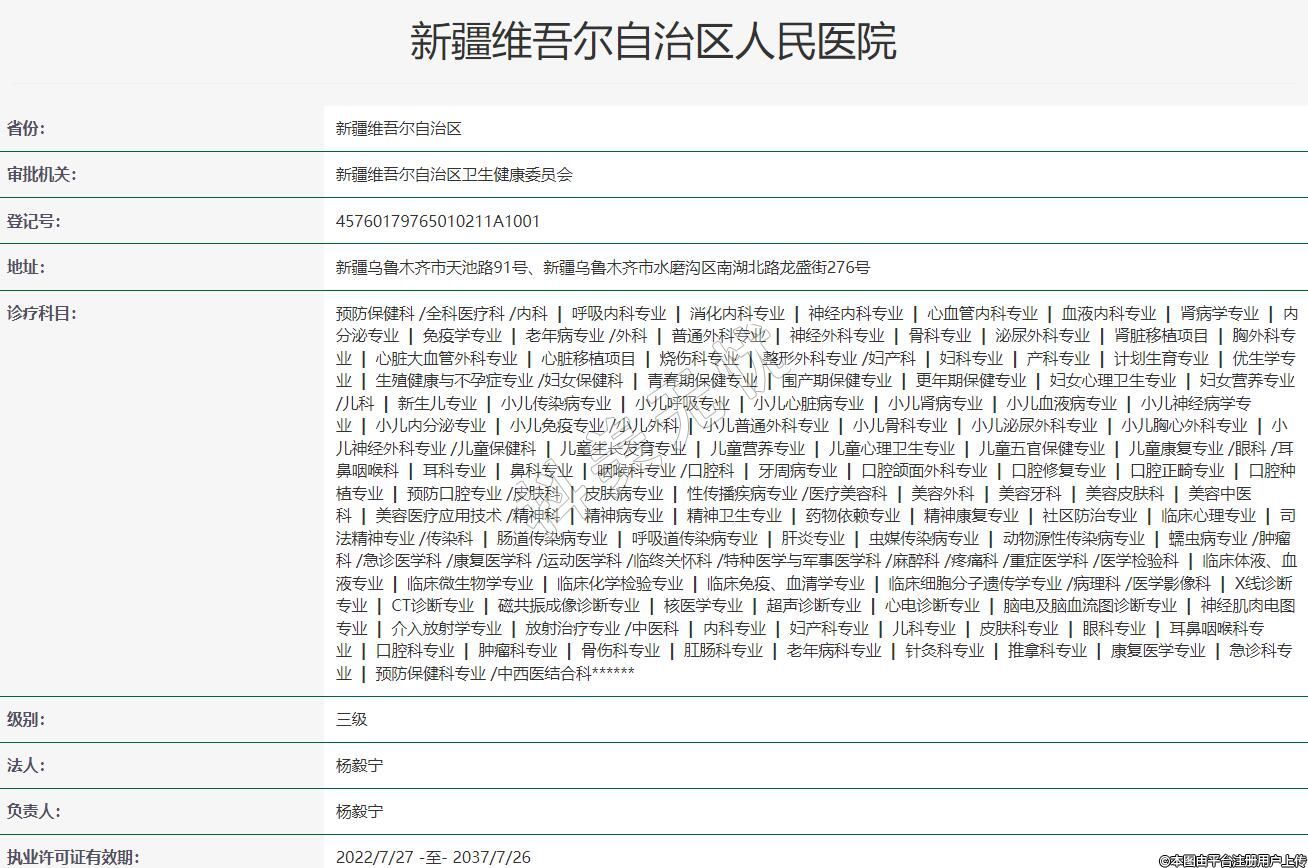1308x868 pixels.
Task: Click 新疆维吾尔自治区卫生健康委员会 approval authority value
Action: pyautogui.click(x=454, y=175)
